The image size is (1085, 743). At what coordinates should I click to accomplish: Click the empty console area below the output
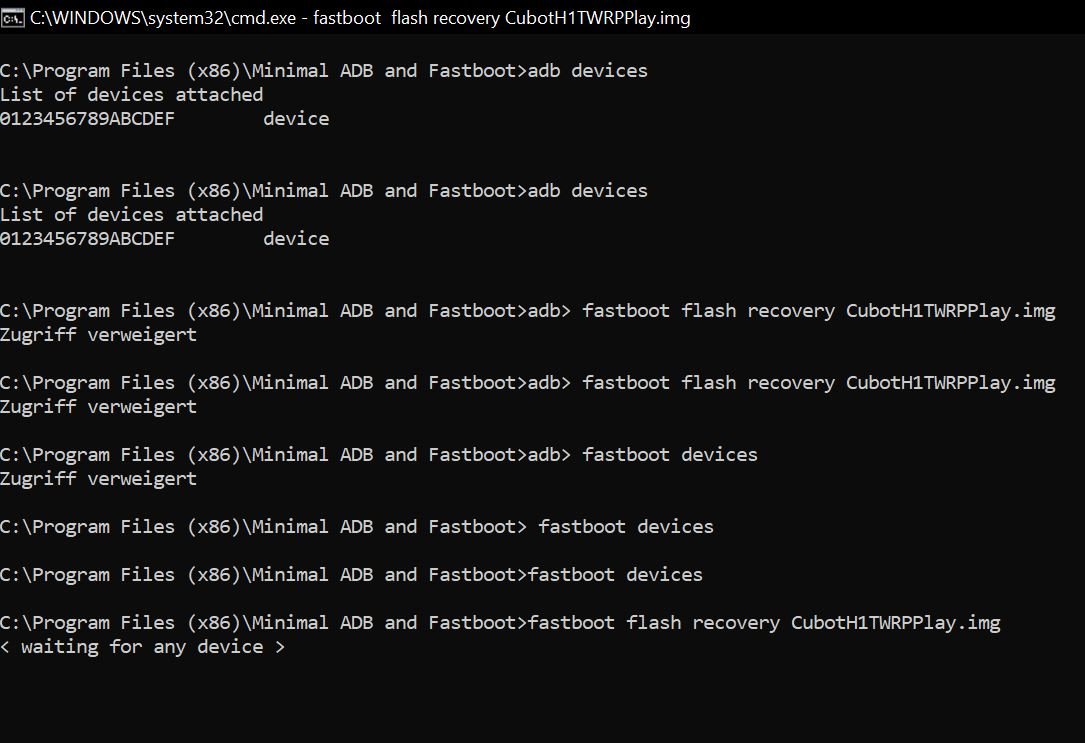click(x=540, y=700)
